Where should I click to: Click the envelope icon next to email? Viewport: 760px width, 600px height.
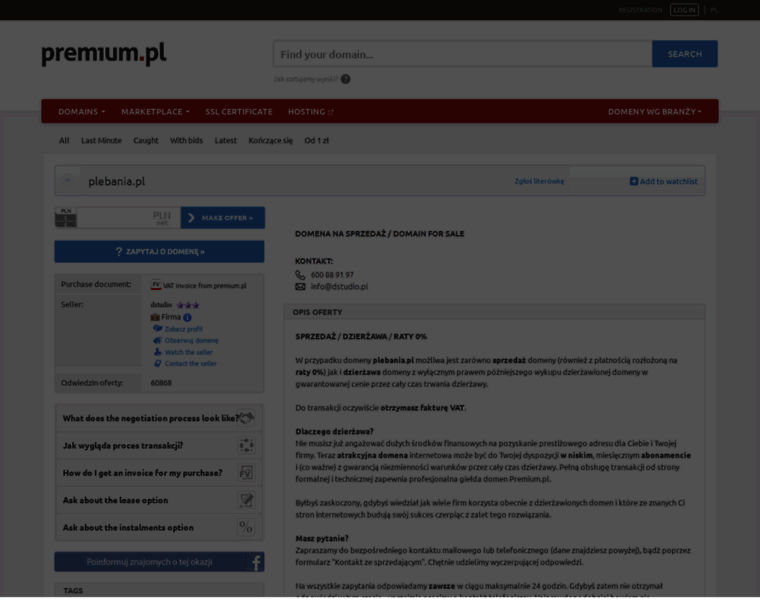[301, 286]
